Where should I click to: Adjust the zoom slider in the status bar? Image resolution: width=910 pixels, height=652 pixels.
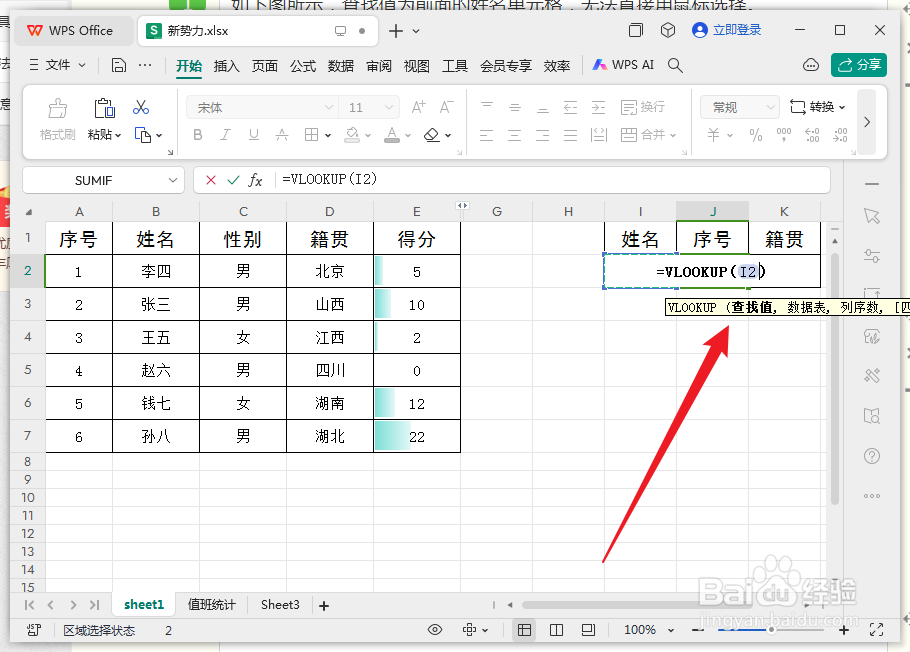click(769, 630)
